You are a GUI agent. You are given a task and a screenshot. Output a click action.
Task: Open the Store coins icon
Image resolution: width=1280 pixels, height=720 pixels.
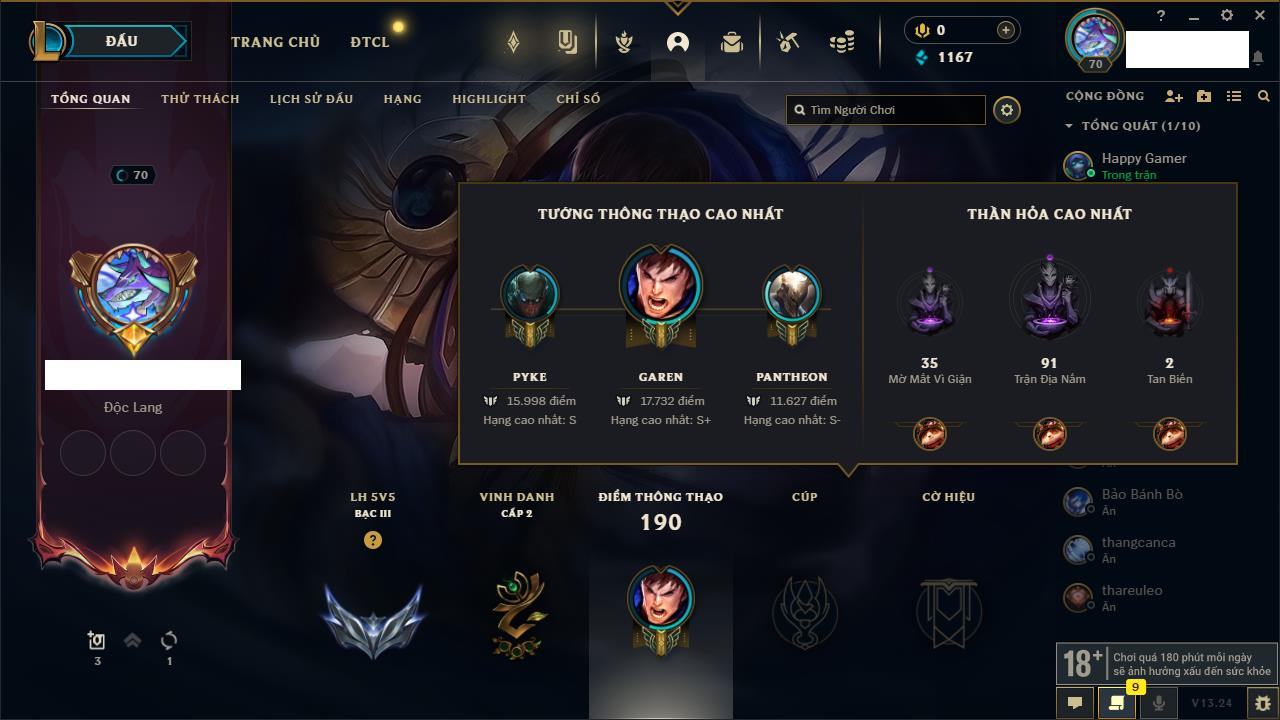click(842, 42)
